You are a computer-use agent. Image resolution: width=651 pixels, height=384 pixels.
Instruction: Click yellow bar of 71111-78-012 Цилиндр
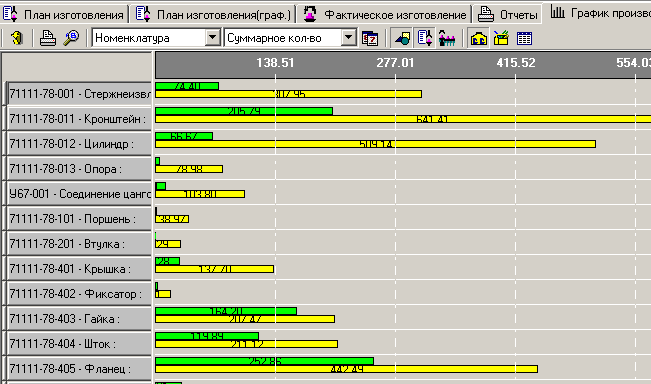[376, 144]
